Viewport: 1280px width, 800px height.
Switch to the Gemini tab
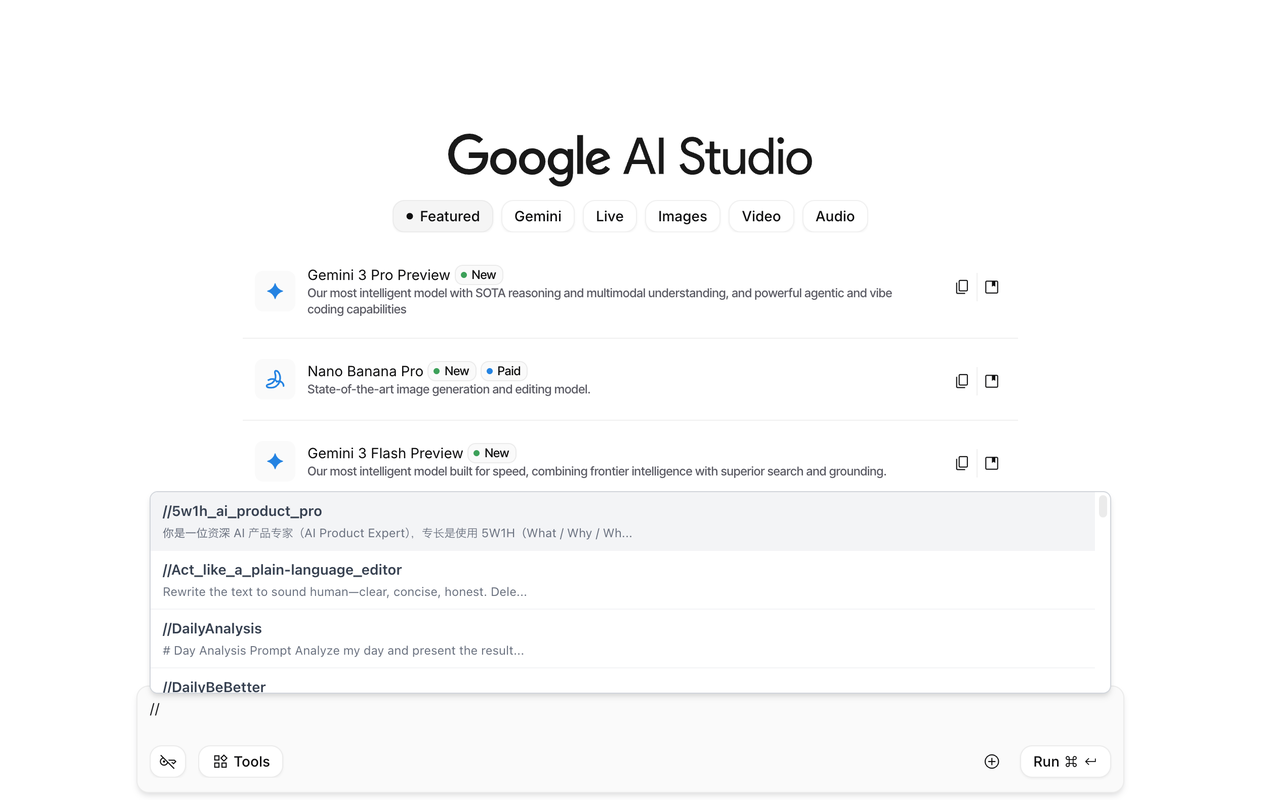pyautogui.click(x=537, y=216)
